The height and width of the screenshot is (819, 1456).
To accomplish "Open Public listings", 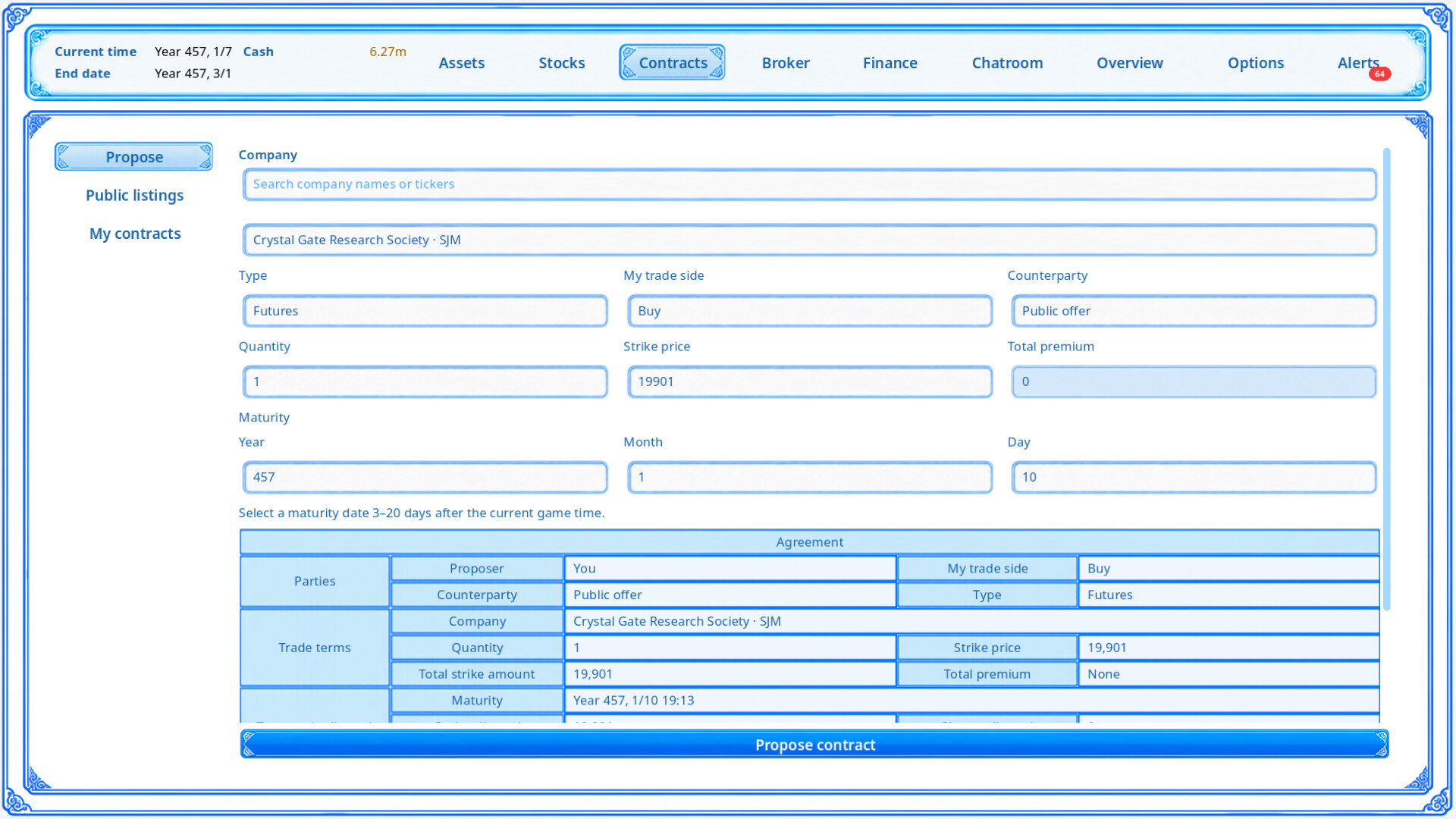I will pyautogui.click(x=134, y=195).
